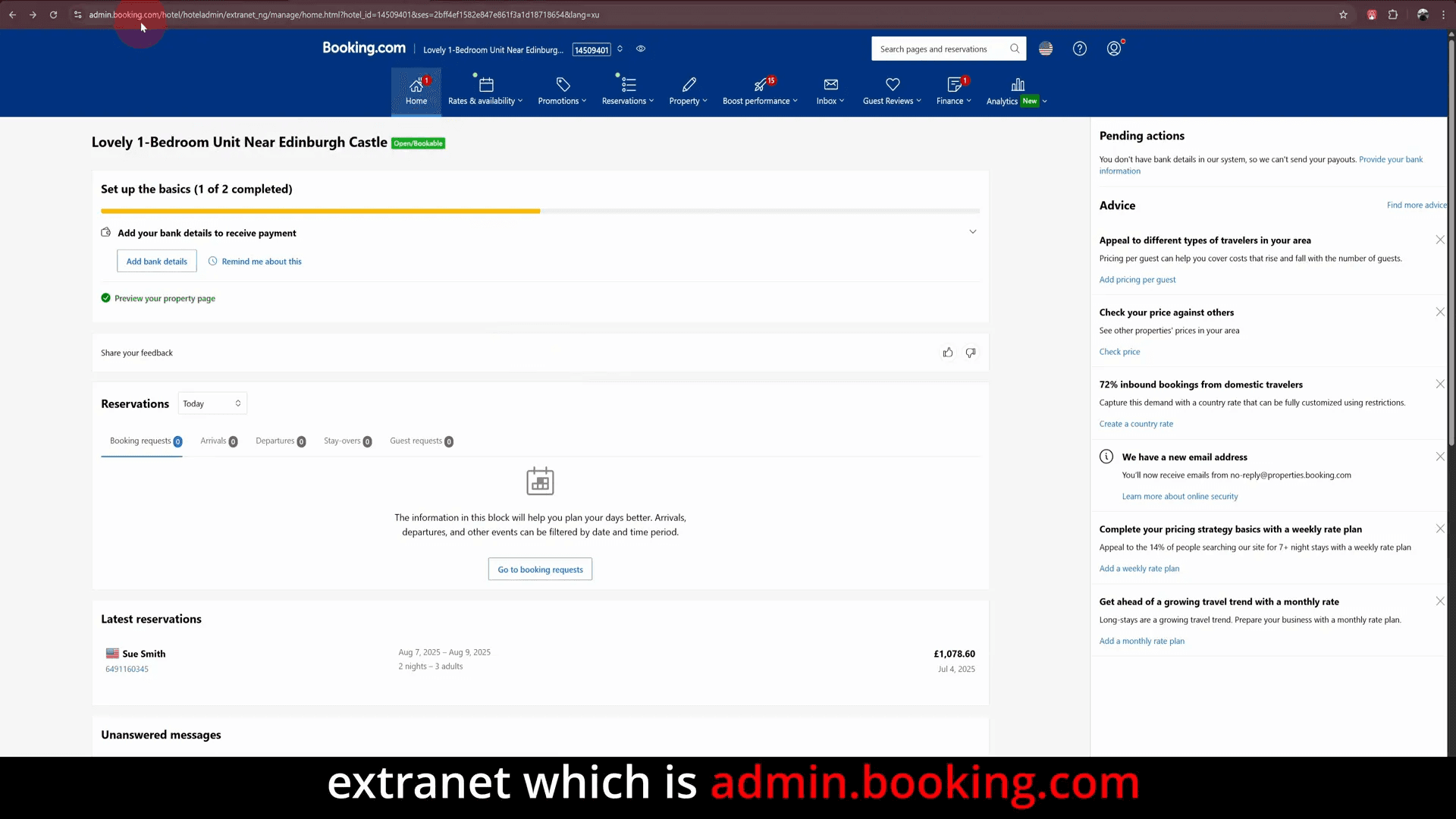
Task: Change language using the flag icon
Action: (x=1046, y=49)
